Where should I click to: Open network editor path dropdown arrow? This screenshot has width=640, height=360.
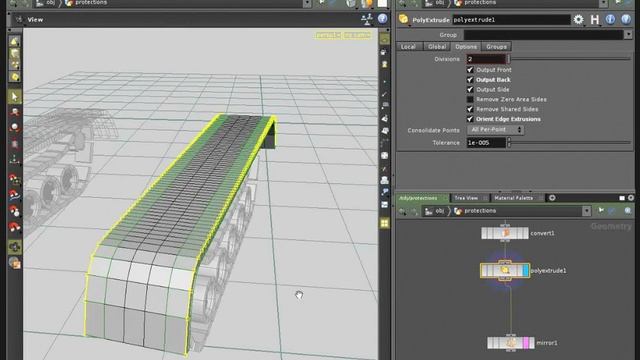586,211
